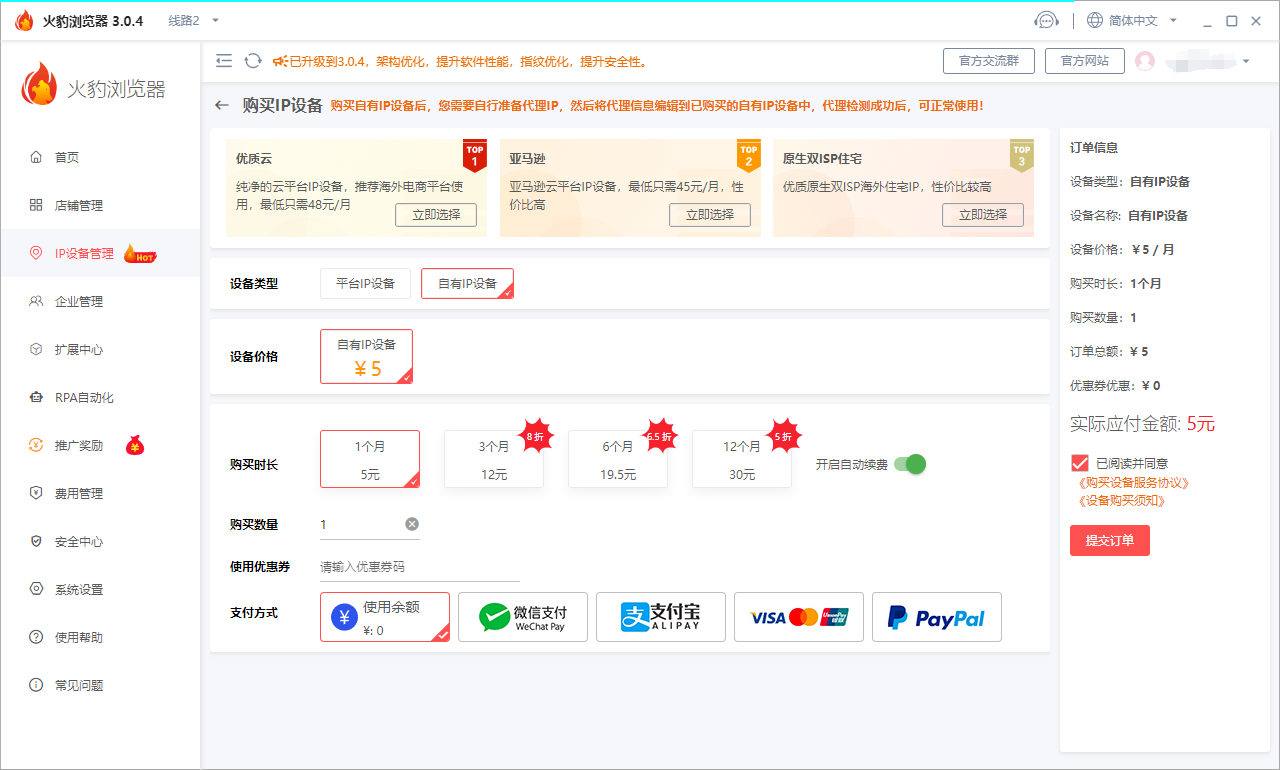Click the back arrow next to 购买IP设备

click(221, 105)
